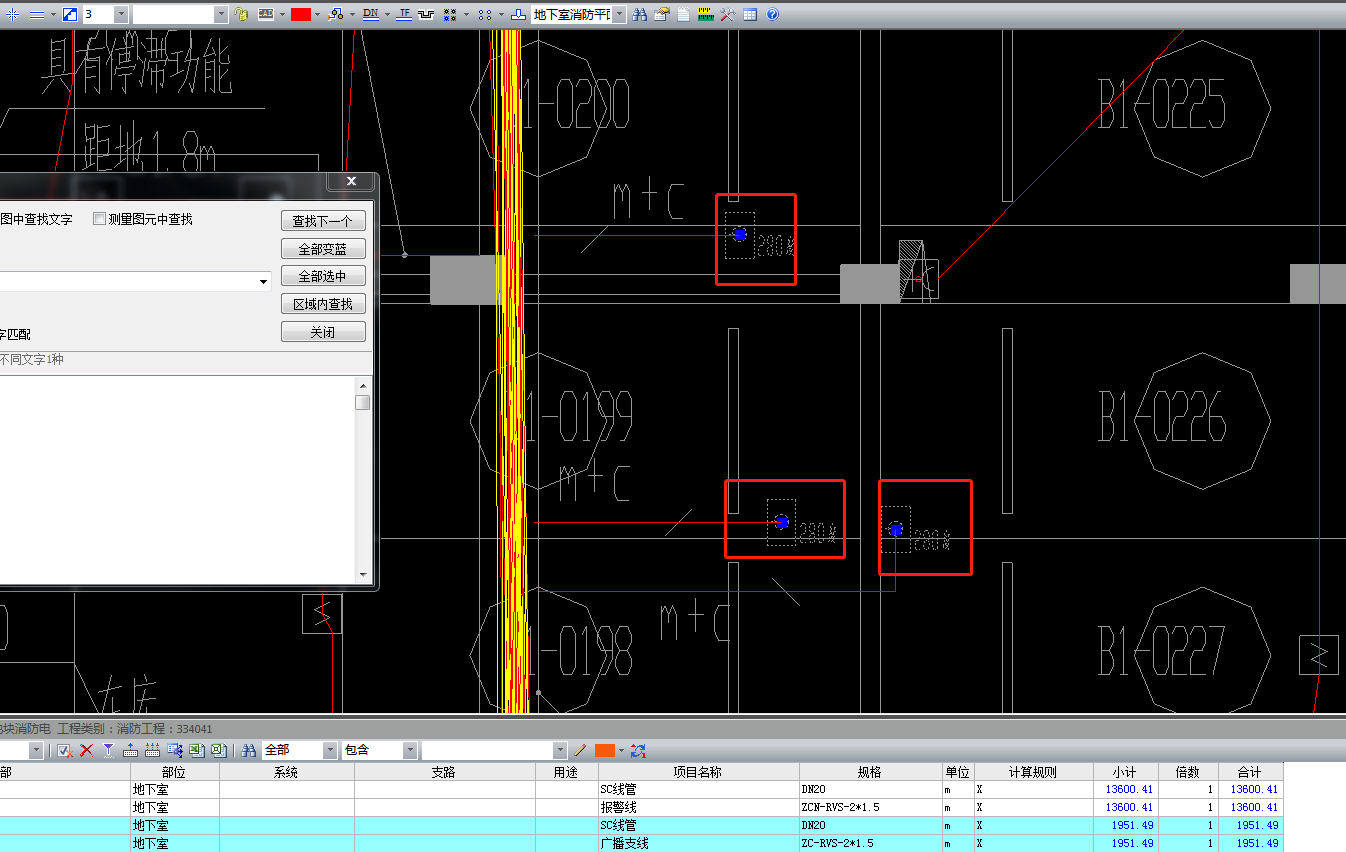Click 查找下一个 button in find dialog
Screen dimensions: 1346x852
click(x=323, y=221)
